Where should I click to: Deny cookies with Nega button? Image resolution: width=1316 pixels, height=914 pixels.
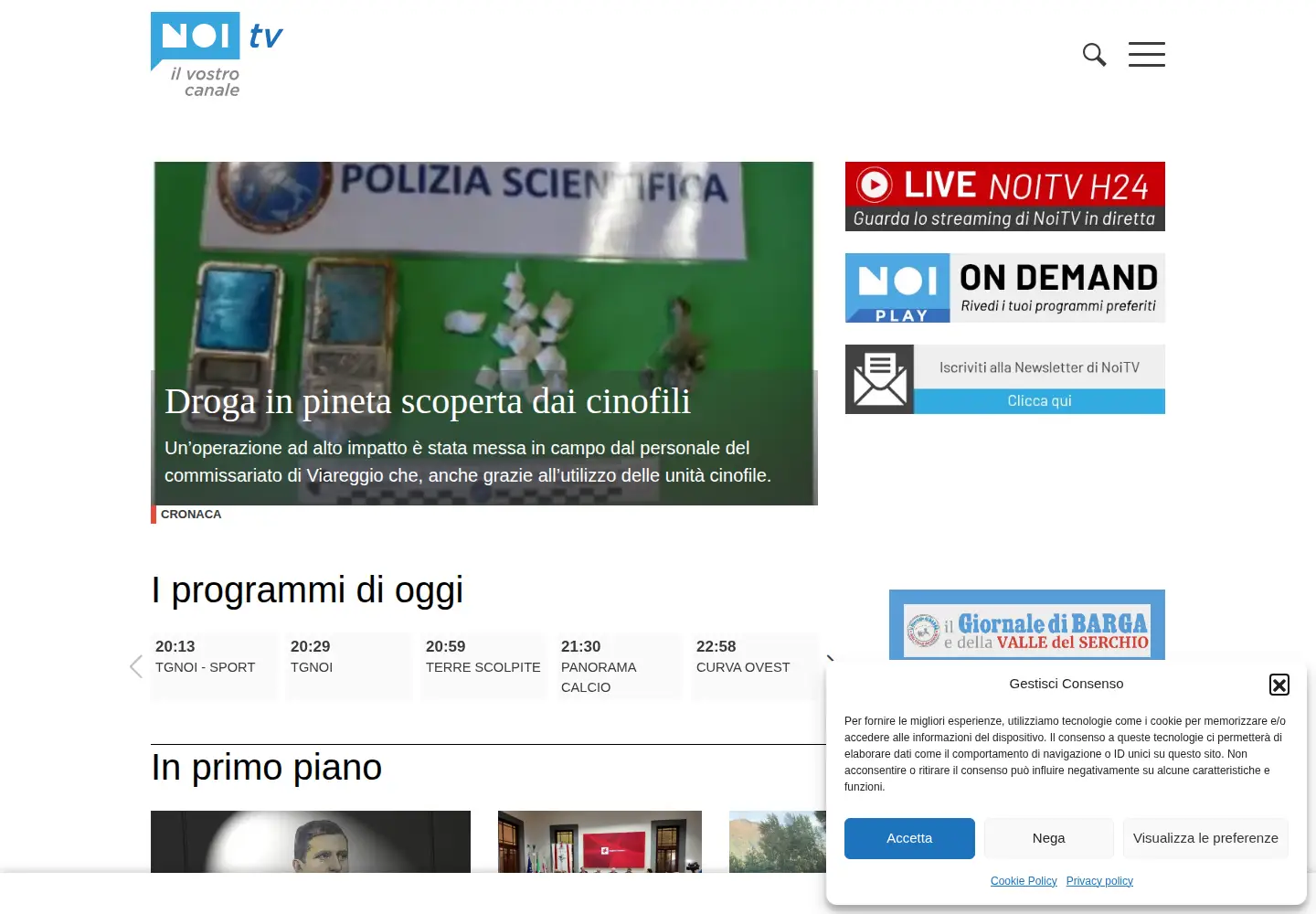click(1049, 838)
